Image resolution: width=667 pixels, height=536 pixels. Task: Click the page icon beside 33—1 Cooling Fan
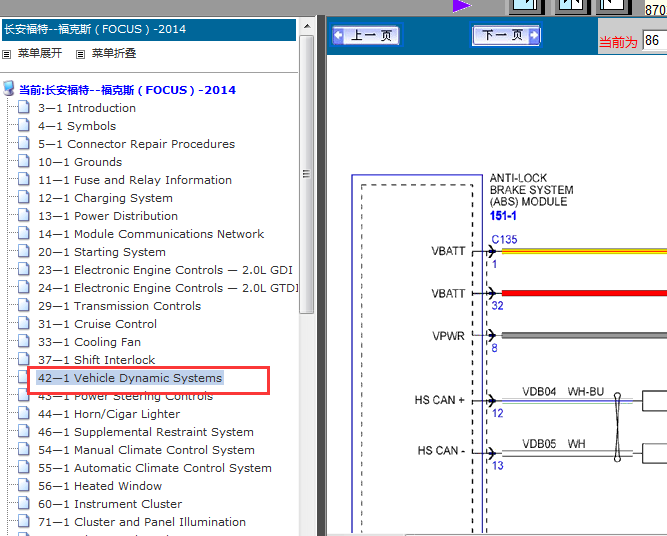click(24, 341)
